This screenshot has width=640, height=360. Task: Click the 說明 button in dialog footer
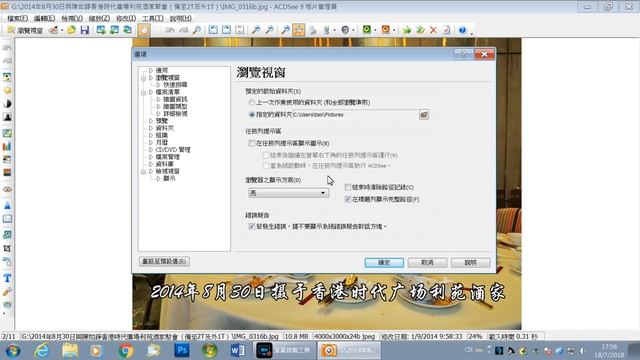point(471,262)
